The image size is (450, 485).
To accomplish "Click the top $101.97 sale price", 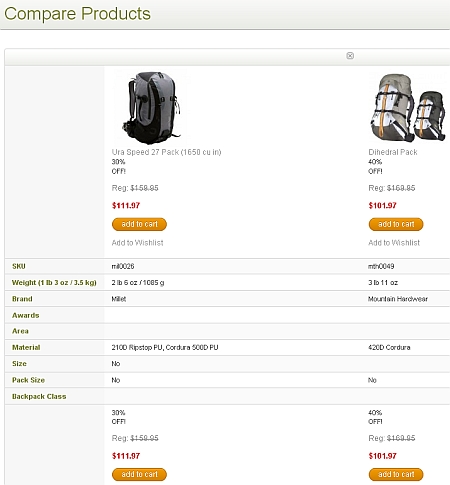I will tap(382, 205).
